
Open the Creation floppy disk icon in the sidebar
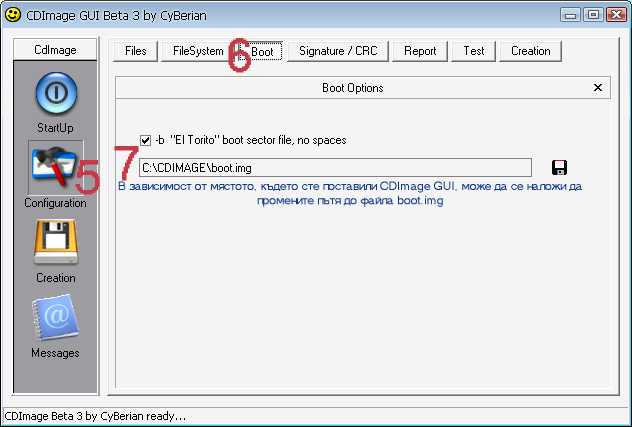pyautogui.click(x=56, y=242)
